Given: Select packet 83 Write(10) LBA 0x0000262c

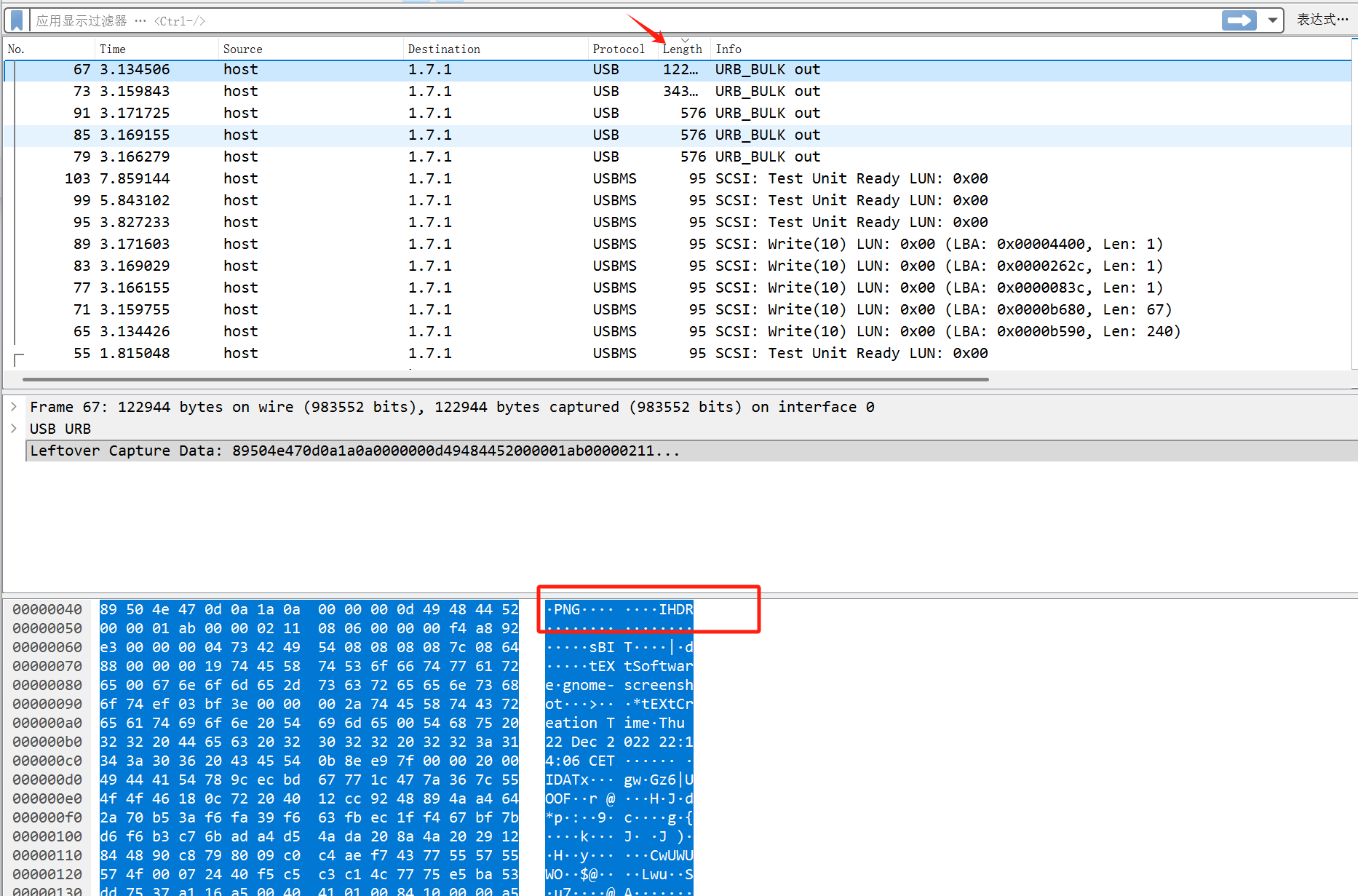Looking at the screenshot, I should (677, 266).
